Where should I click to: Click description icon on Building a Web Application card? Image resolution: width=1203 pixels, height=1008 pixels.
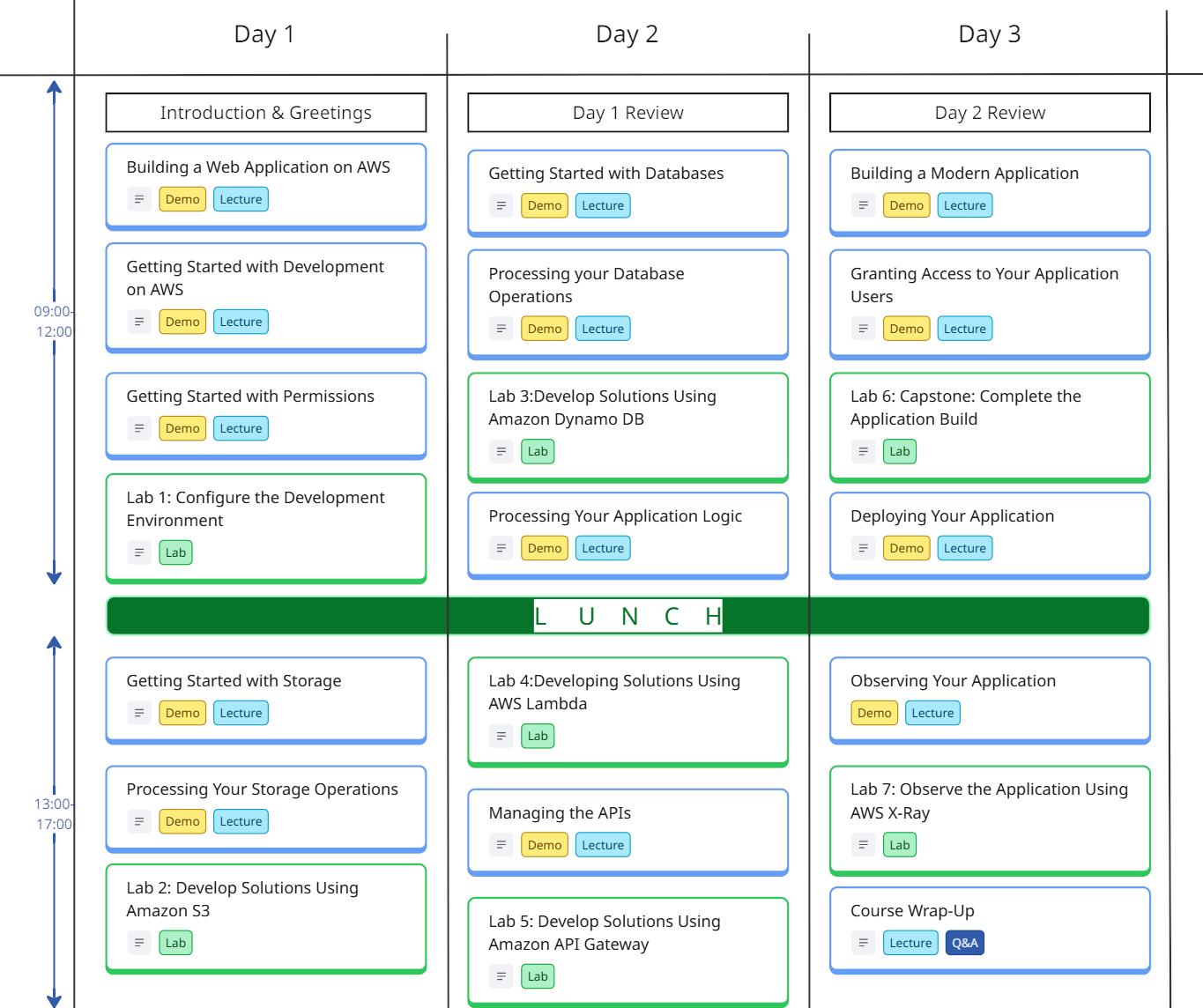point(139,200)
